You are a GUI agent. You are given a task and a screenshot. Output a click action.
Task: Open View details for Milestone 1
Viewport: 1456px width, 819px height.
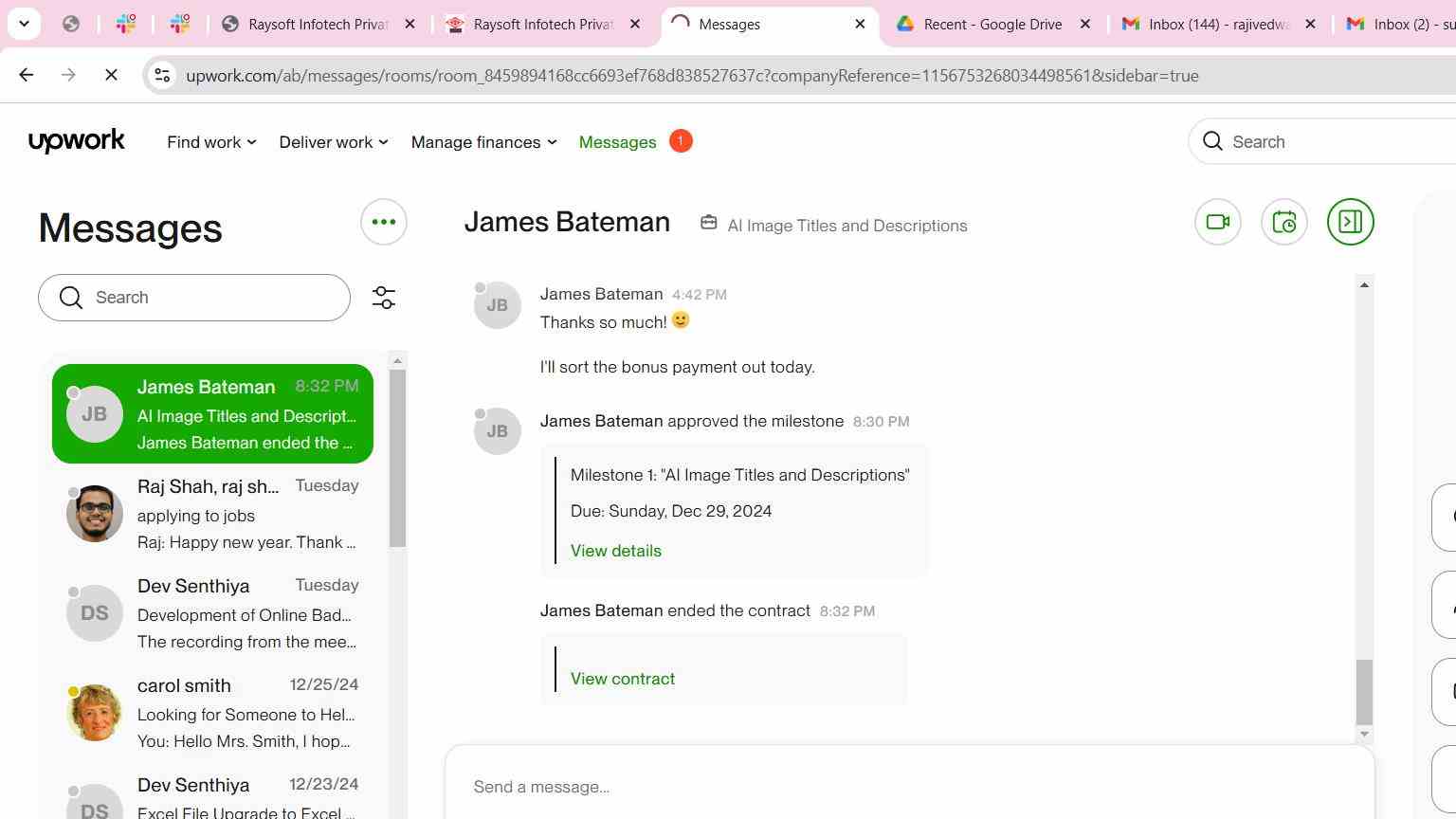[616, 551]
